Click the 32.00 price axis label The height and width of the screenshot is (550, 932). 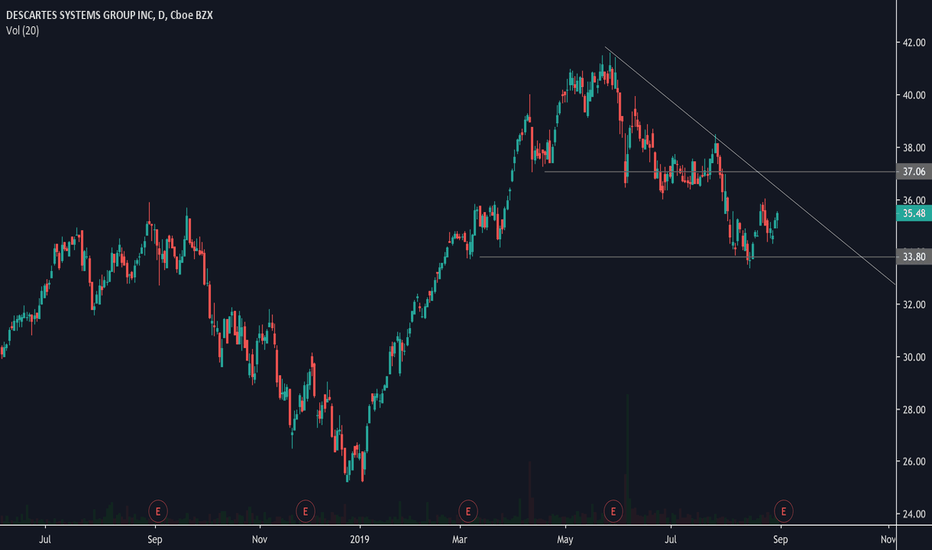coord(914,304)
